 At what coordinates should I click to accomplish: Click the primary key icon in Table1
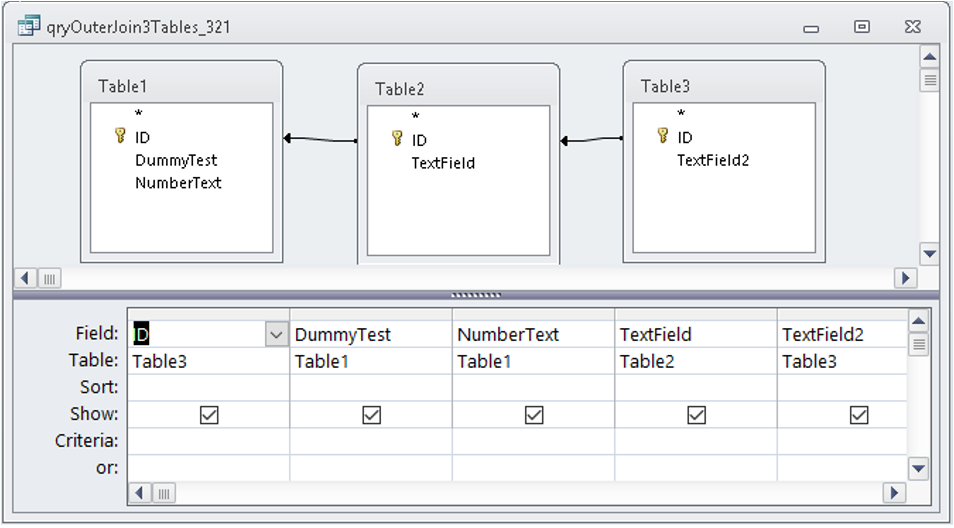120,136
